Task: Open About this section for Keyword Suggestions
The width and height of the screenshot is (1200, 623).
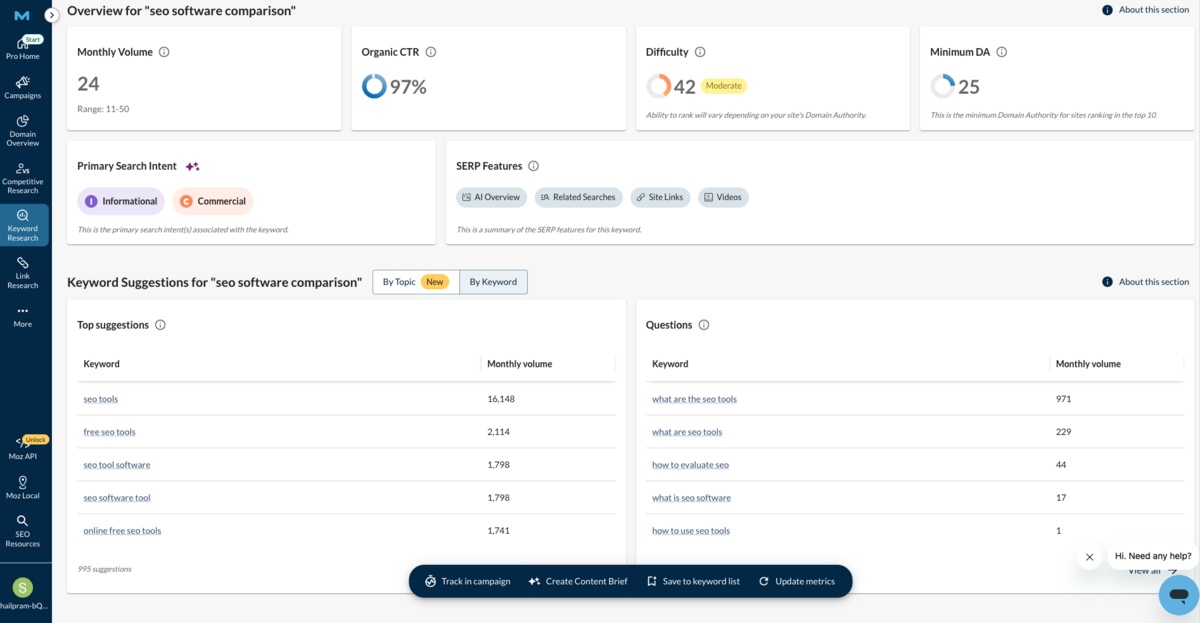Action: (1146, 282)
